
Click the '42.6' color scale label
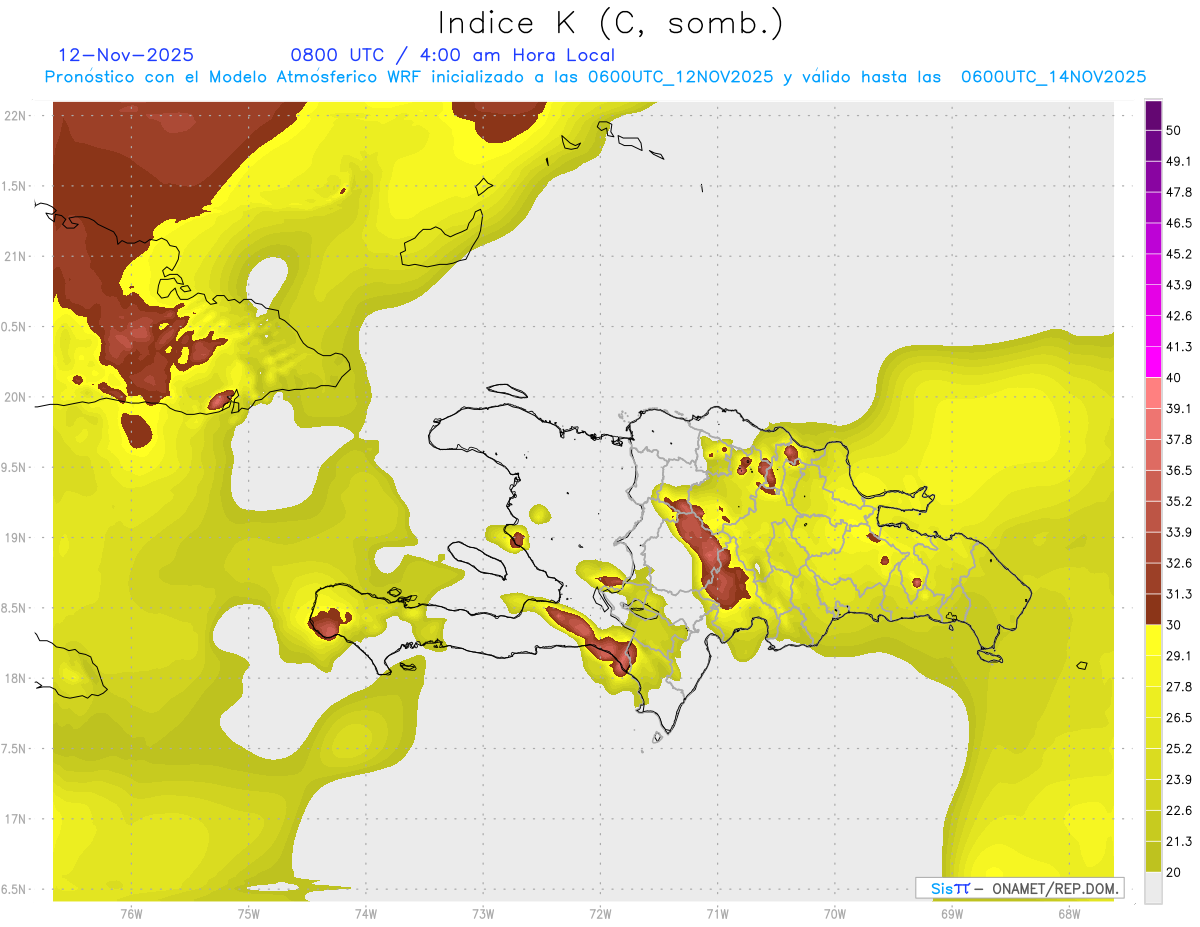[x=1179, y=316]
